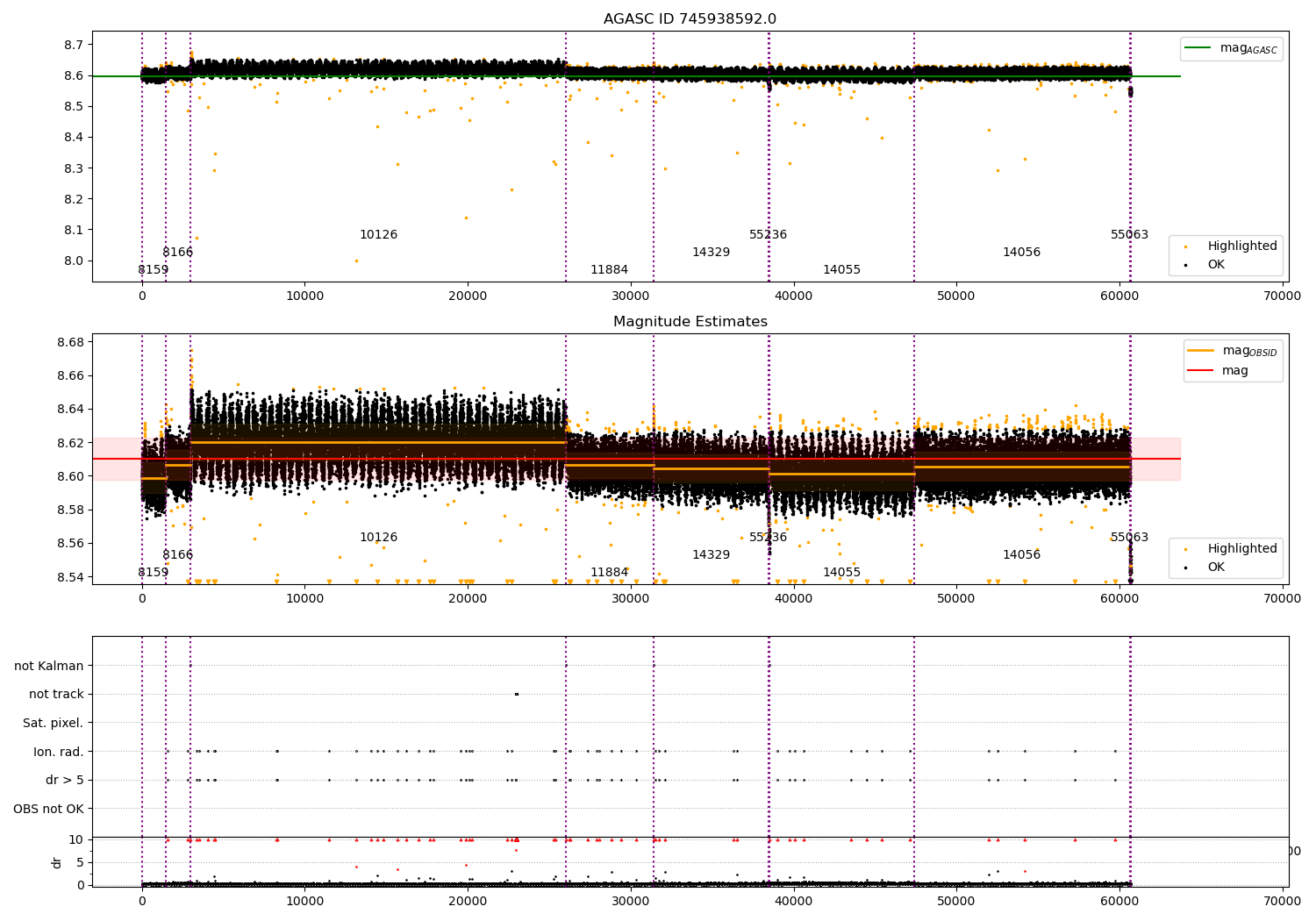Viewport: 1316px width, 921px height.
Task: Click the 'Magnitude Estimates' plot title
Action: pyautogui.click(x=690, y=322)
